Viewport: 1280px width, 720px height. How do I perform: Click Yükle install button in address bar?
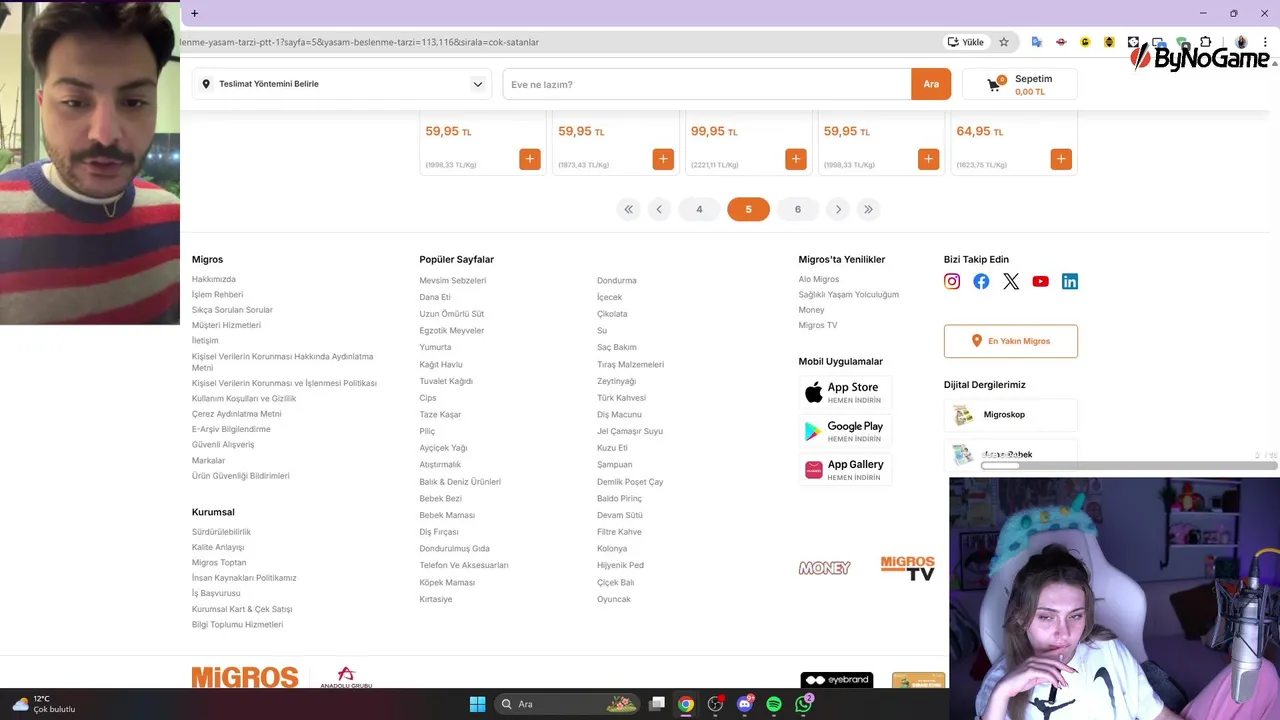[x=965, y=42]
